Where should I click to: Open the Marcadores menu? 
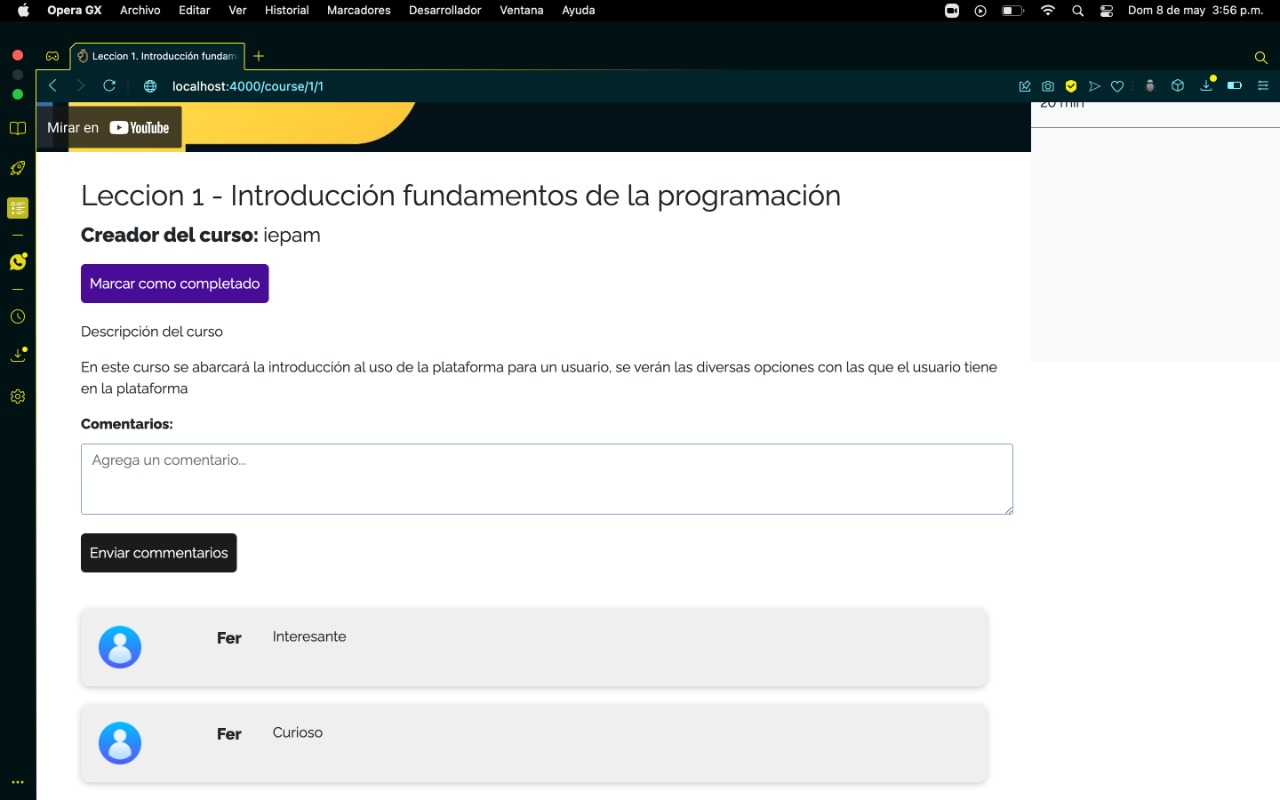click(x=359, y=10)
